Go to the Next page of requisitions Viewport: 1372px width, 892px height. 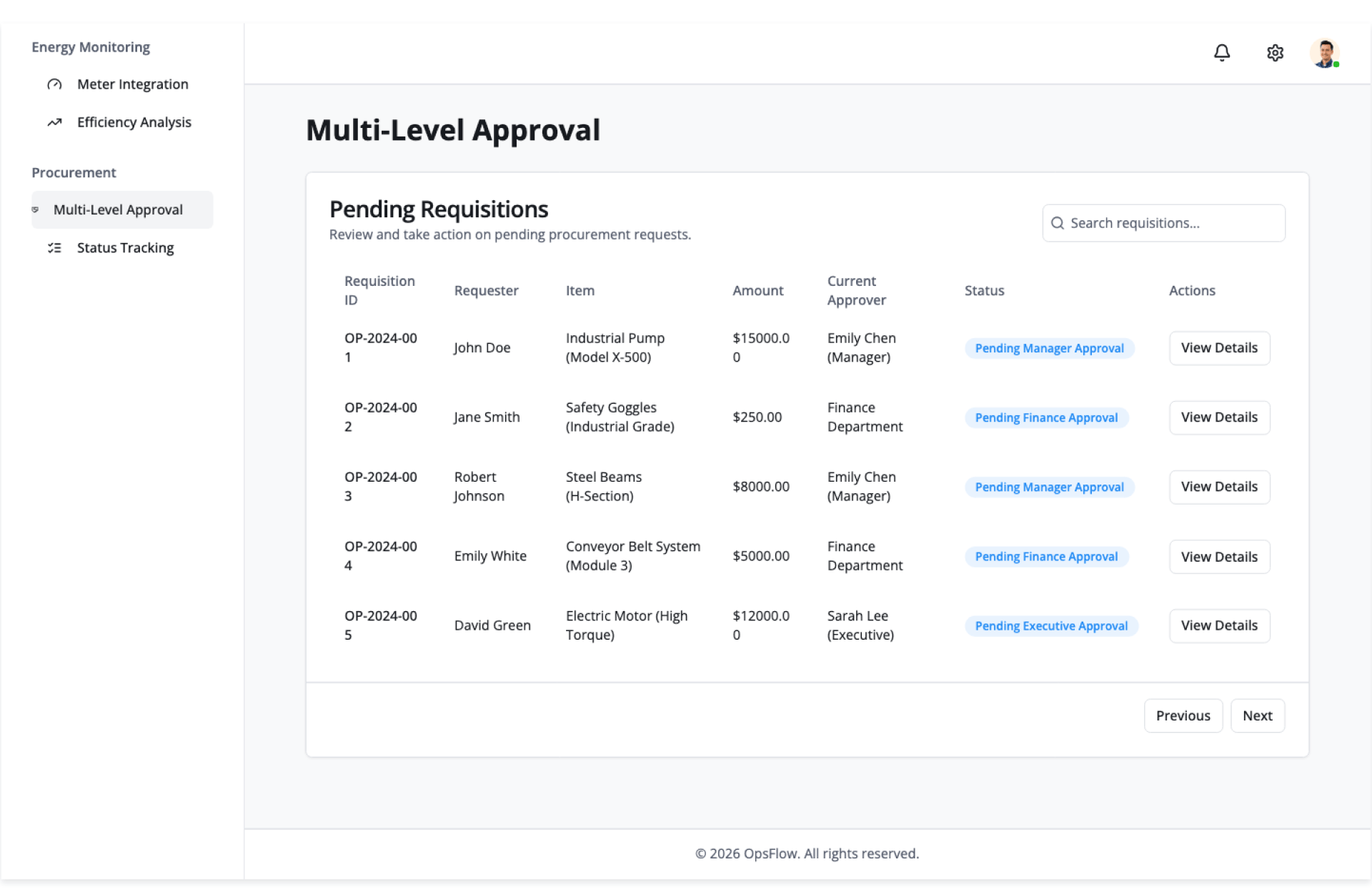[1257, 715]
